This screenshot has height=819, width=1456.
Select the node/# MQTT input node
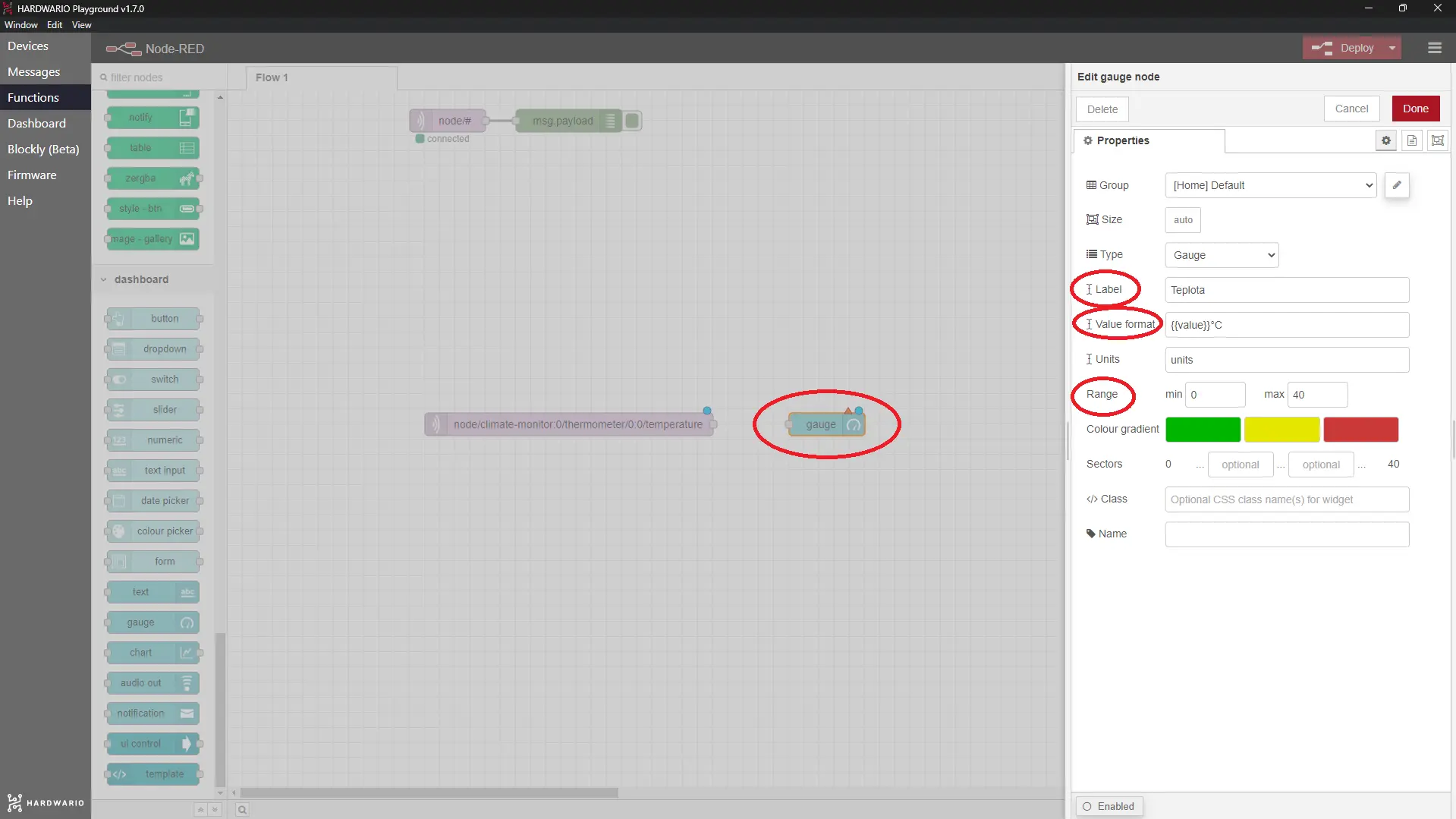pos(449,121)
